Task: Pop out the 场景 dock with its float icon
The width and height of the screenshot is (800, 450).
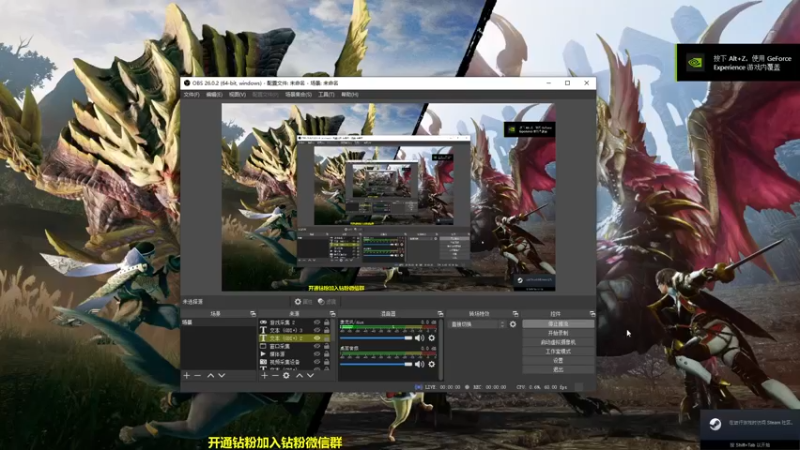Action: click(253, 314)
